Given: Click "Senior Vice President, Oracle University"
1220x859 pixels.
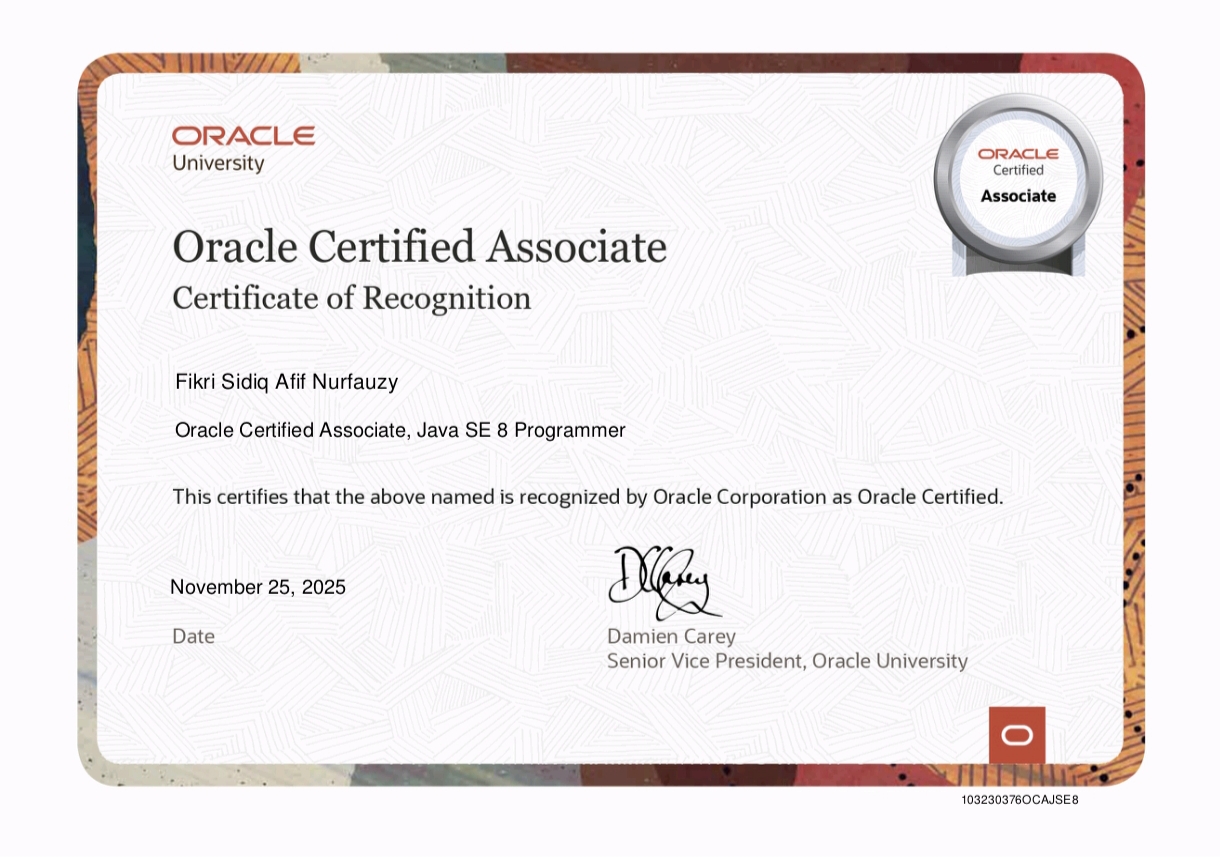Looking at the screenshot, I should [x=787, y=661].
